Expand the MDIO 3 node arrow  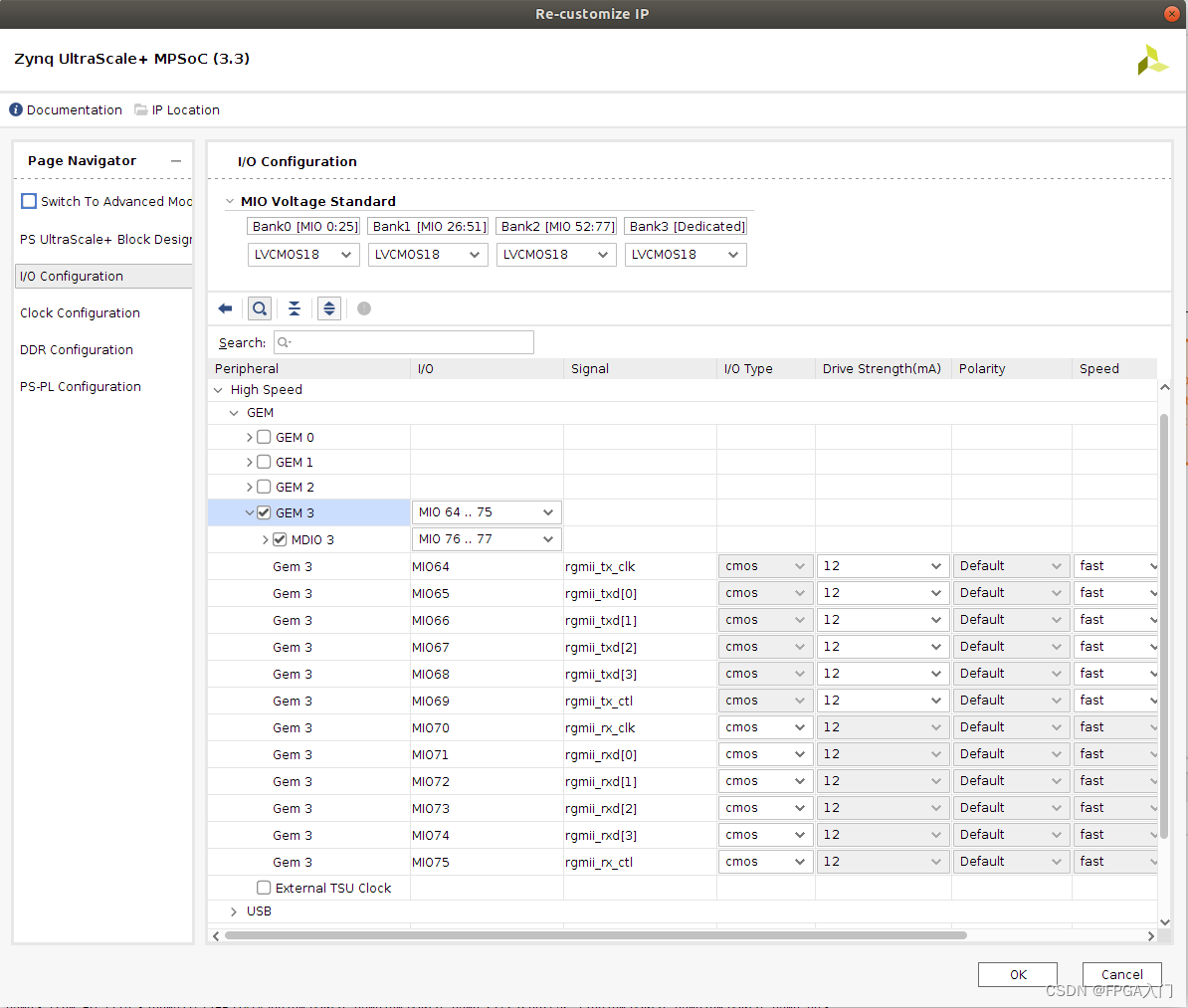pos(266,539)
